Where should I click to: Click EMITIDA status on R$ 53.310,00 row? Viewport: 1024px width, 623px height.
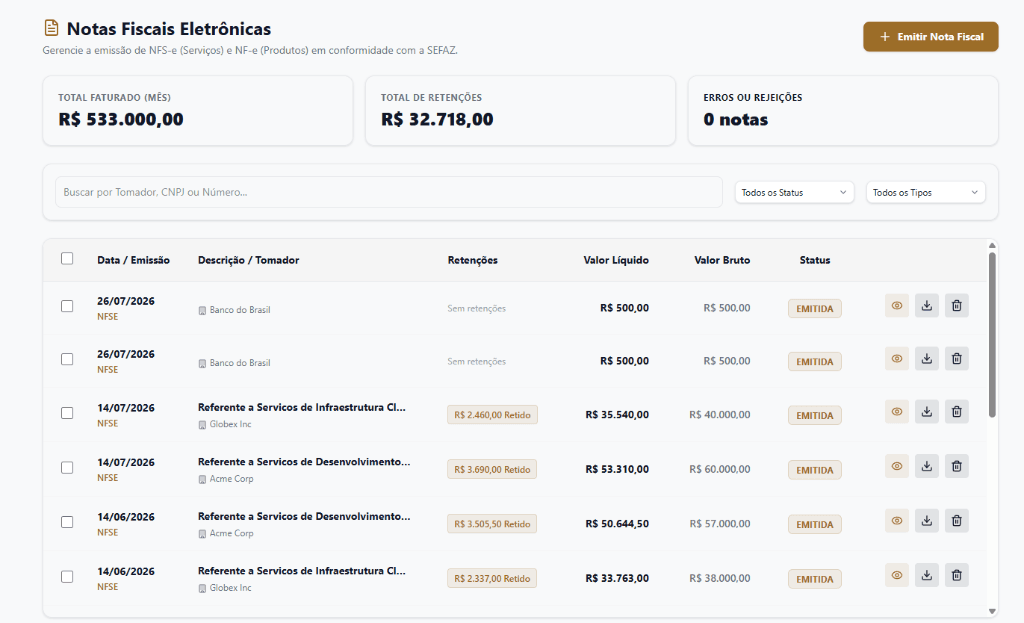point(814,470)
